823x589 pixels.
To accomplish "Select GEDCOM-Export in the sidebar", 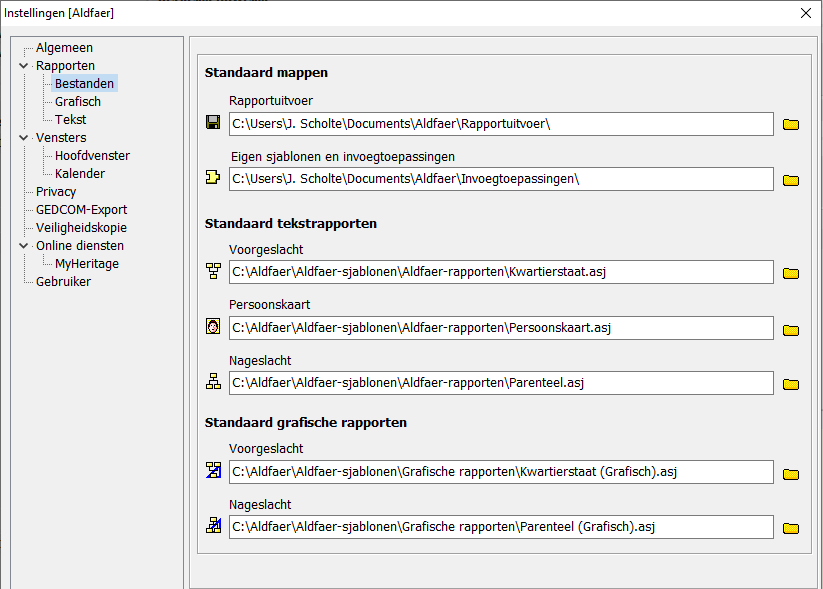I will click(81, 210).
